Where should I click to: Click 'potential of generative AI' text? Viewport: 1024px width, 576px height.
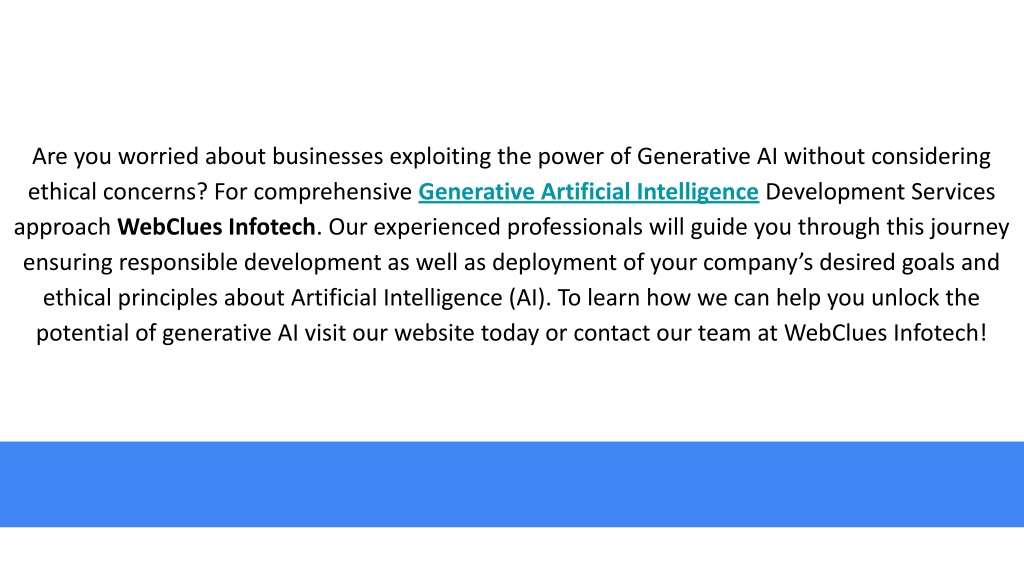(x=167, y=333)
